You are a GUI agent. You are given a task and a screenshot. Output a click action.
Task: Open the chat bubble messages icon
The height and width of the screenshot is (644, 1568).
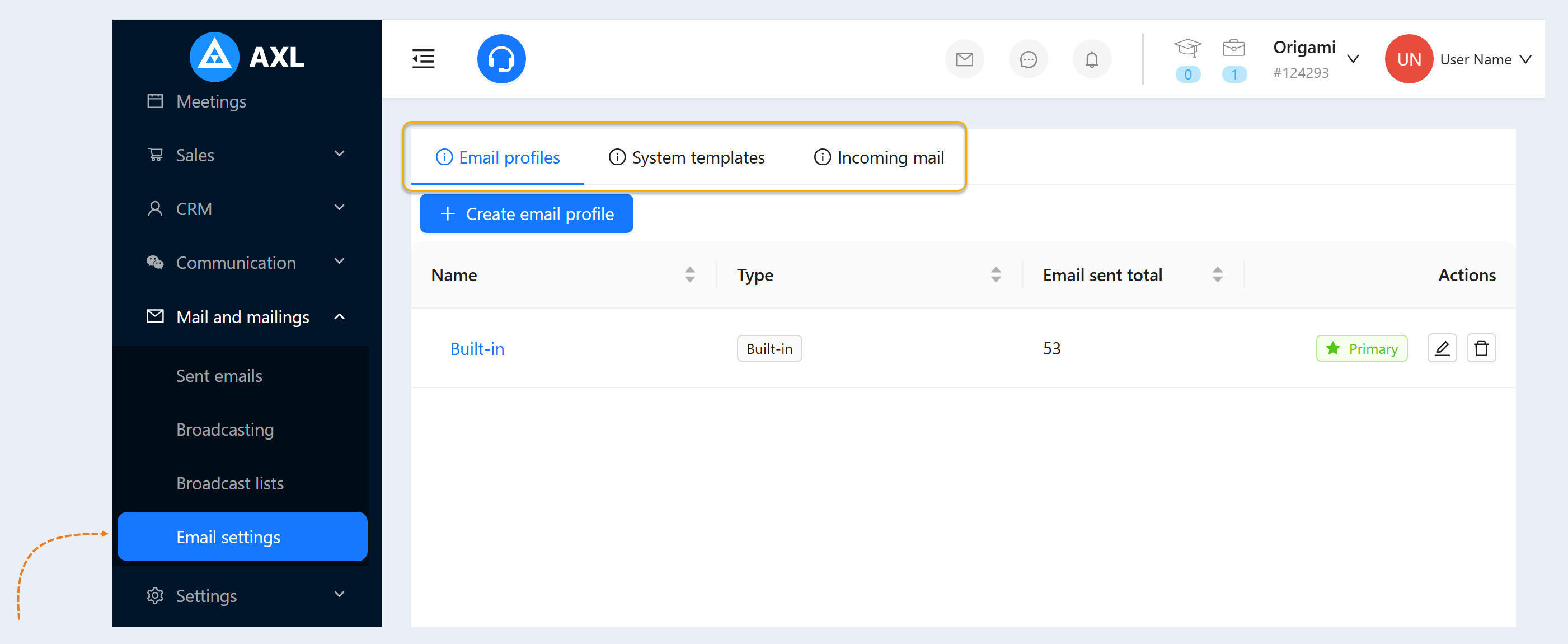[x=1028, y=59]
